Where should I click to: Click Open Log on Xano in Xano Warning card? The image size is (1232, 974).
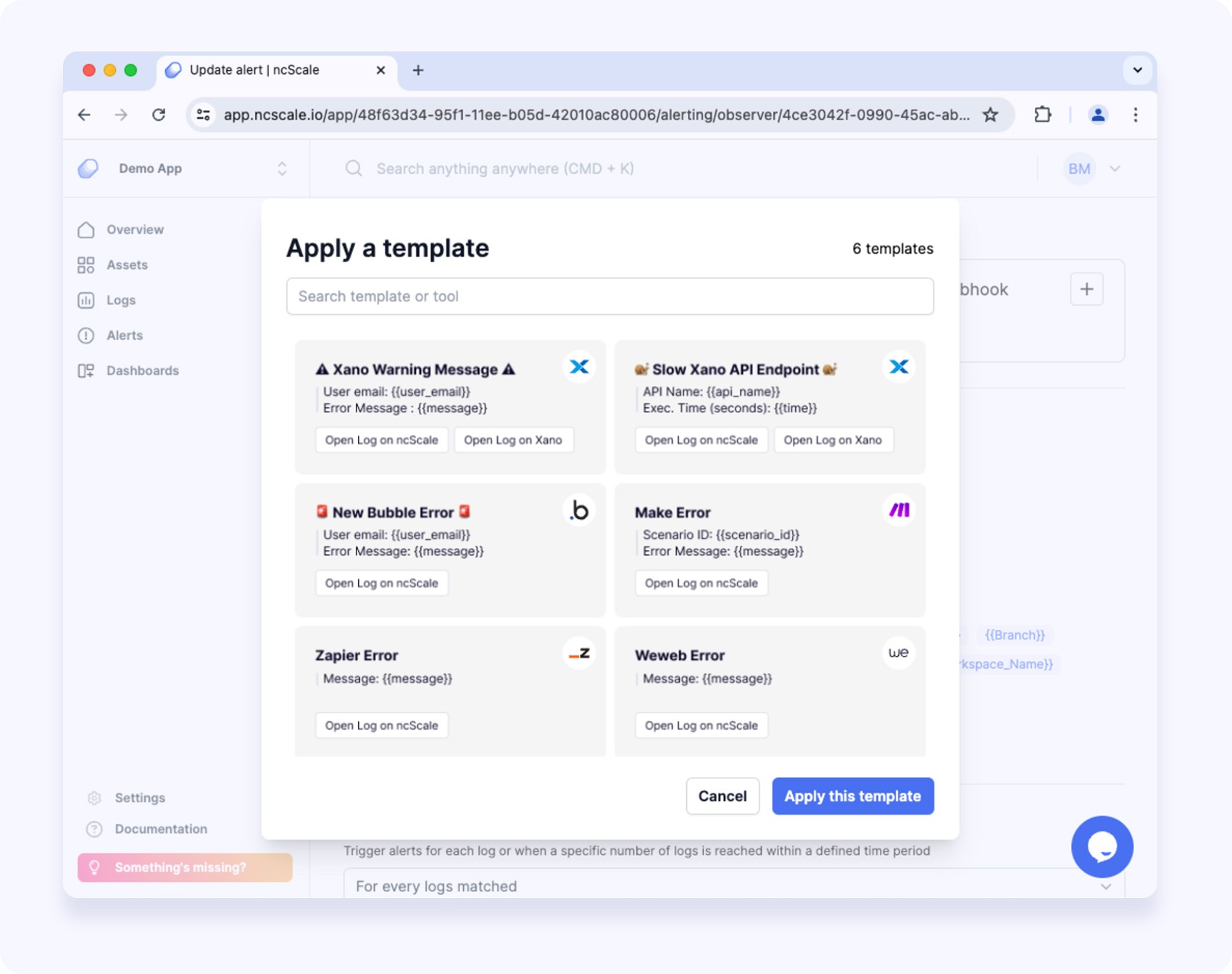click(513, 440)
